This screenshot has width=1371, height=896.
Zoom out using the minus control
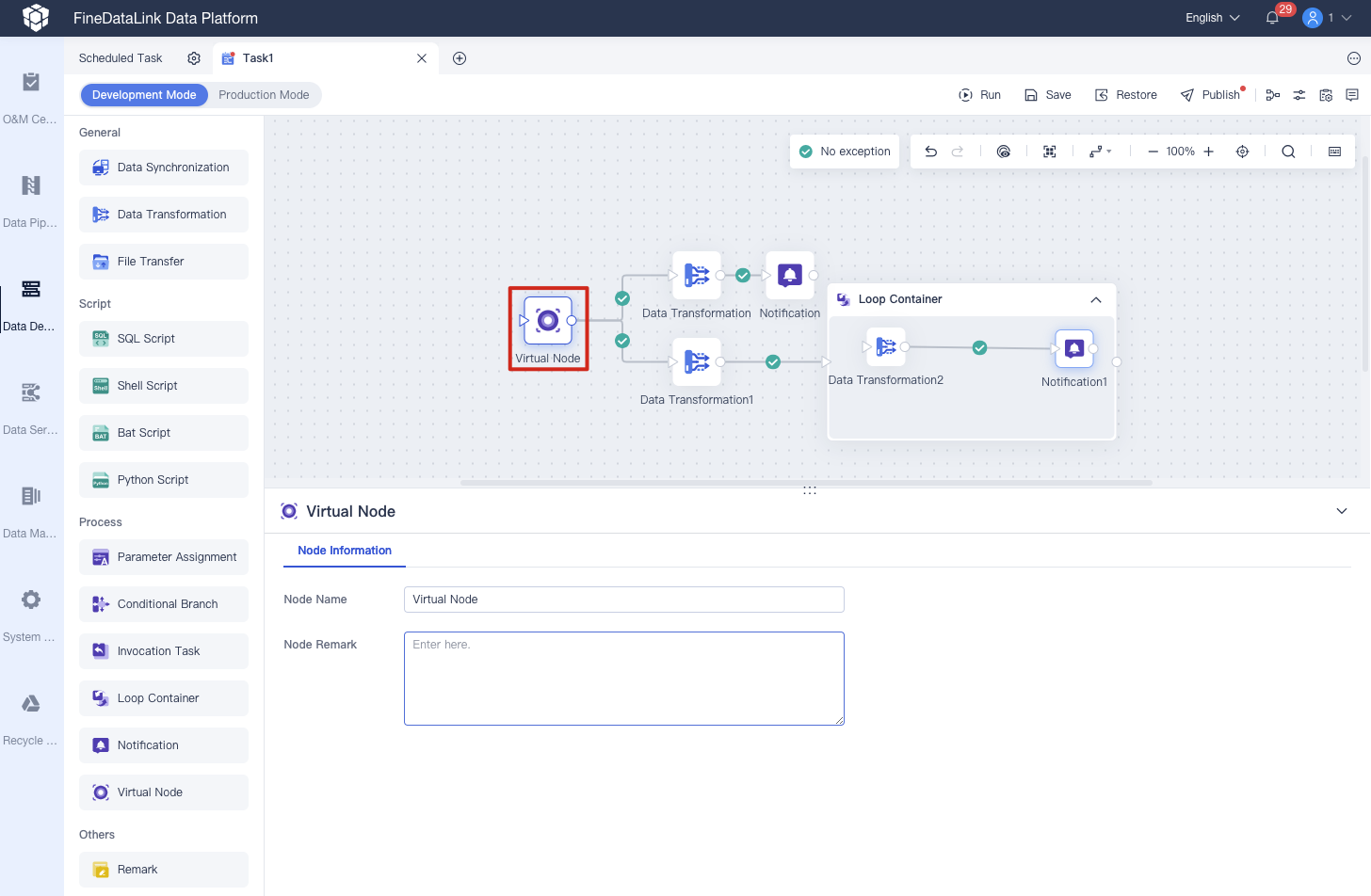pyautogui.click(x=1153, y=151)
